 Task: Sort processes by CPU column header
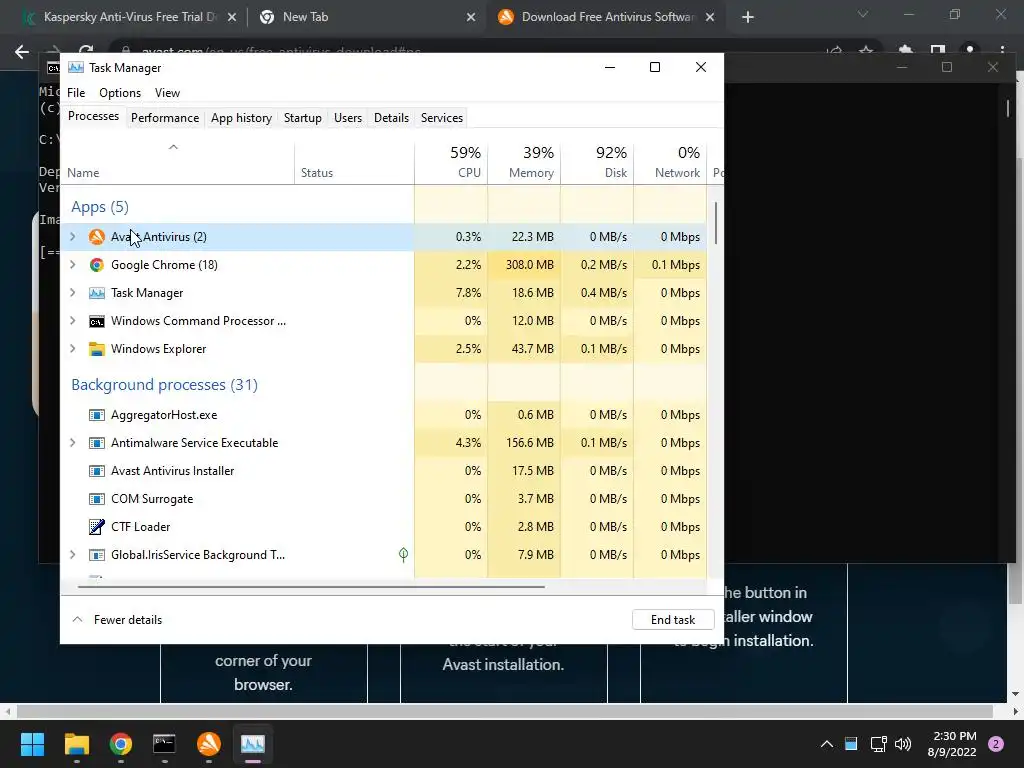coord(451,163)
